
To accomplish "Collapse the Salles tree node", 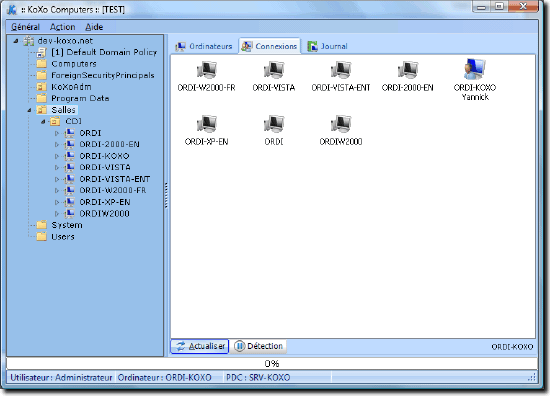I will [x=29, y=110].
